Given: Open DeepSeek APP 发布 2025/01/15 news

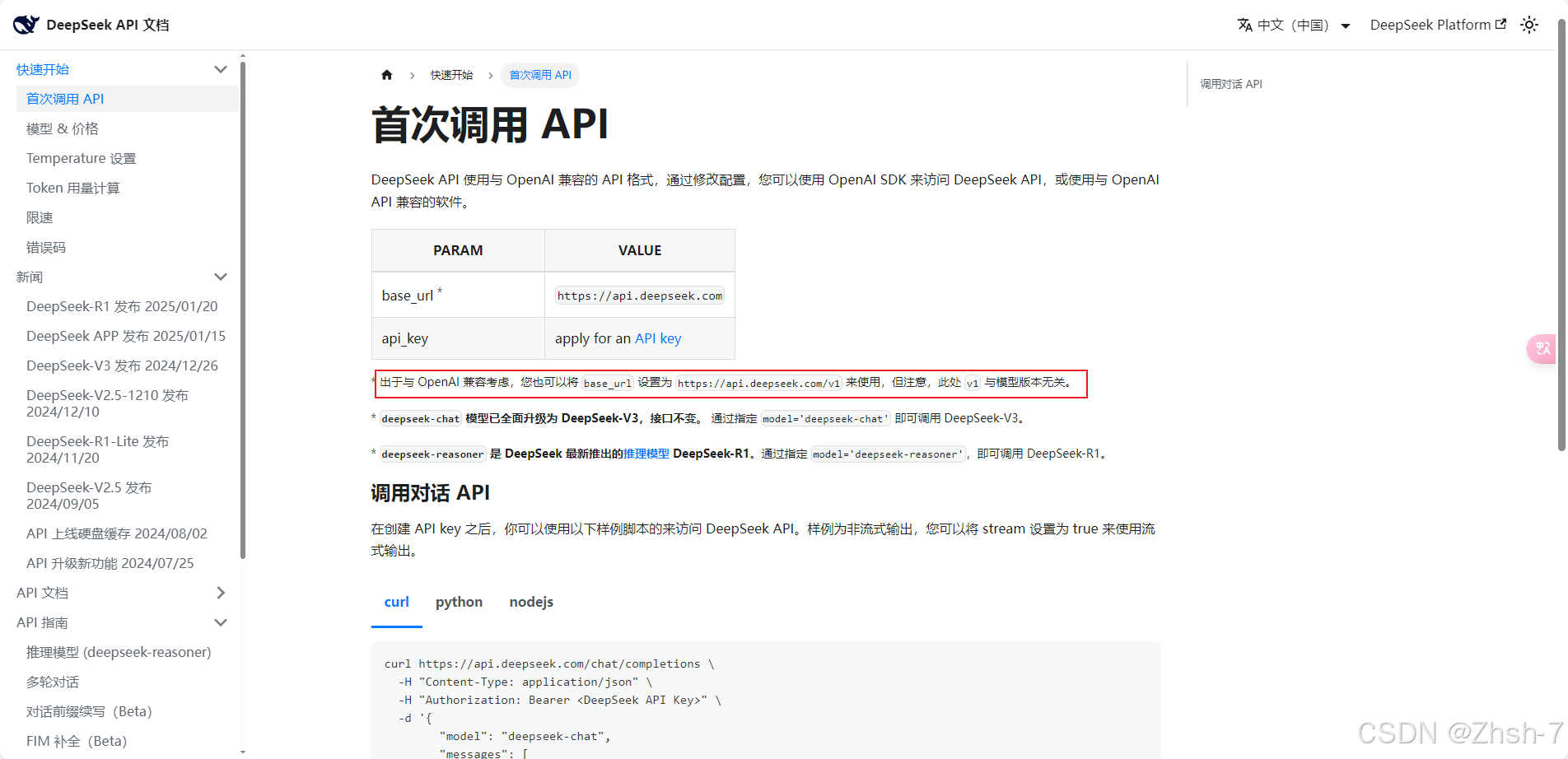Looking at the screenshot, I should tap(126, 336).
